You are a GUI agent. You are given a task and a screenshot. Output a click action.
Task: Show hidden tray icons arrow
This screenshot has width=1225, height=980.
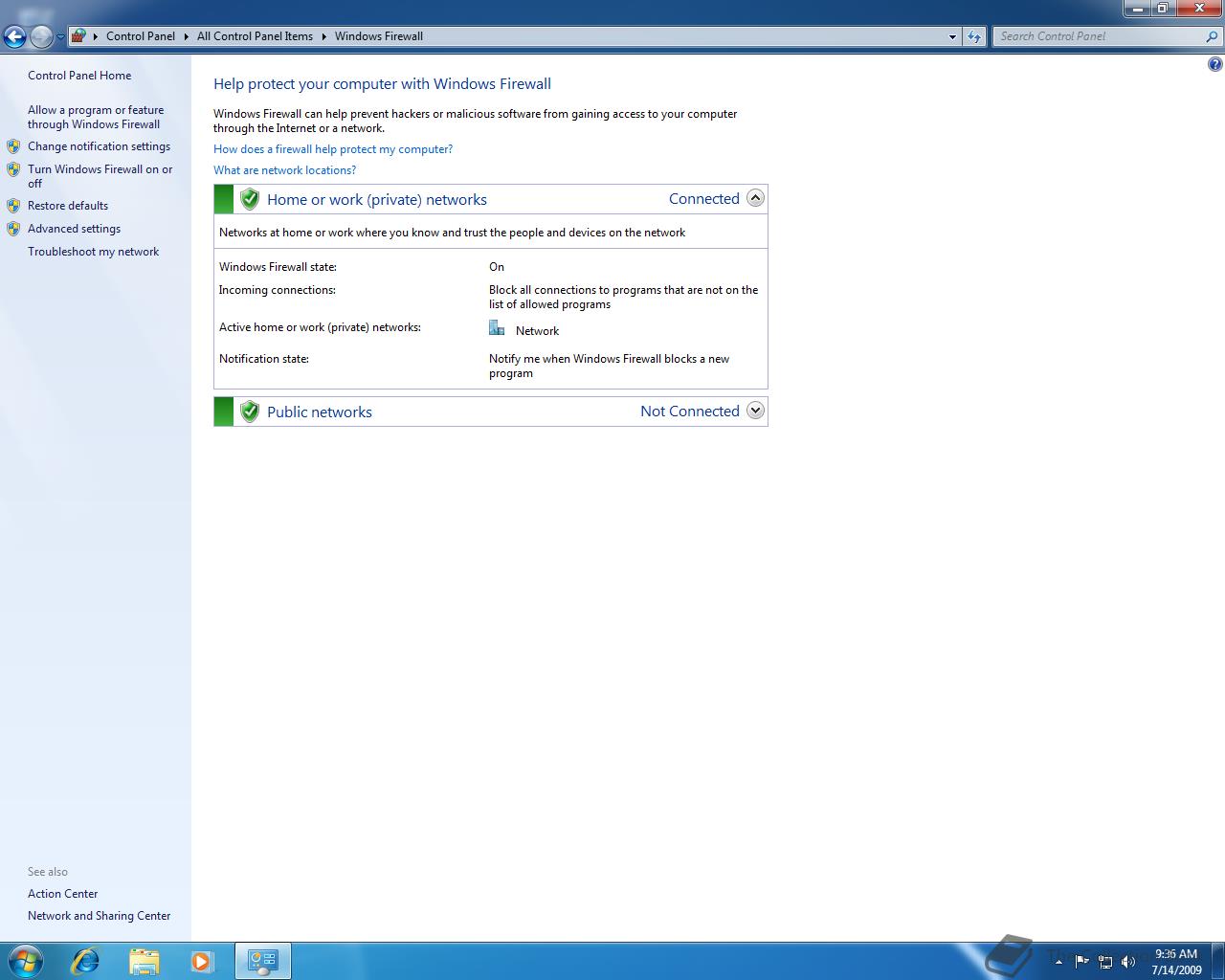pyautogui.click(x=1058, y=962)
